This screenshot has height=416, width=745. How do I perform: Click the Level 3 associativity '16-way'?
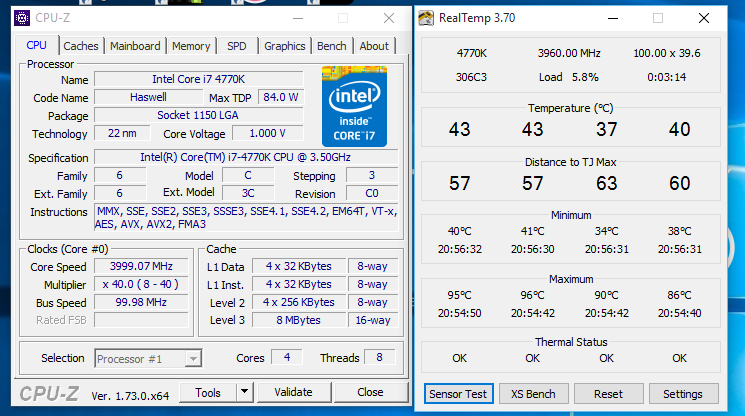pyautogui.click(x=373, y=321)
